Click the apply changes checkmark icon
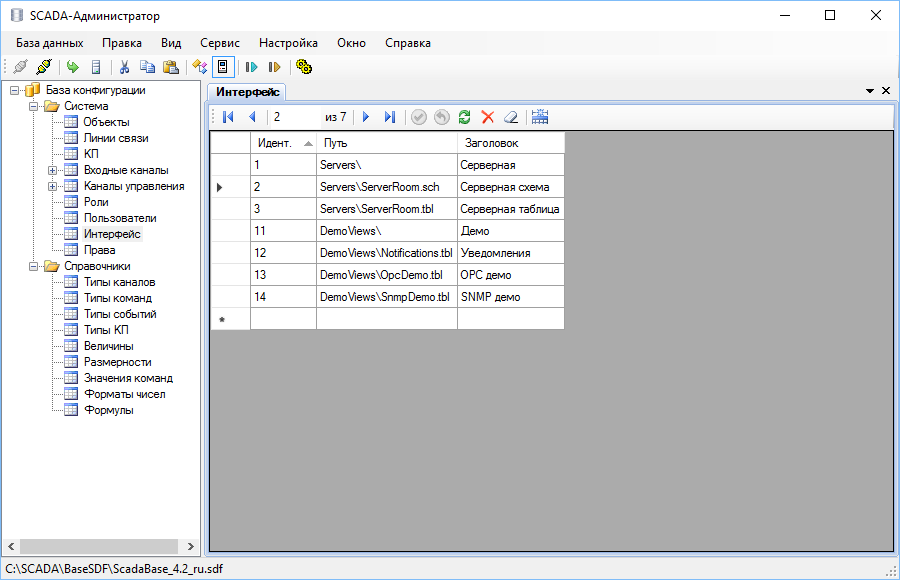 click(x=419, y=117)
